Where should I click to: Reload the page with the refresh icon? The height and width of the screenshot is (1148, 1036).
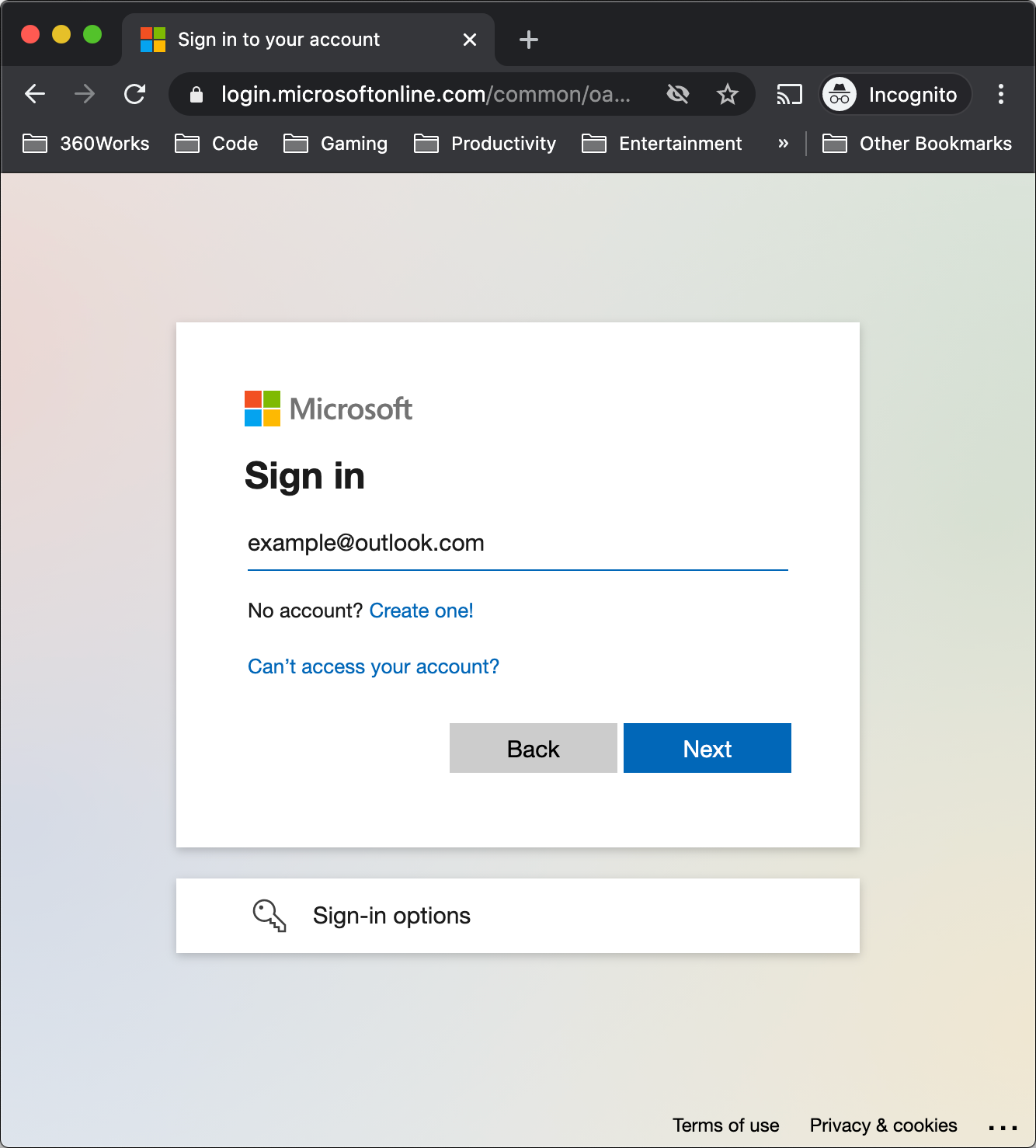point(135,94)
